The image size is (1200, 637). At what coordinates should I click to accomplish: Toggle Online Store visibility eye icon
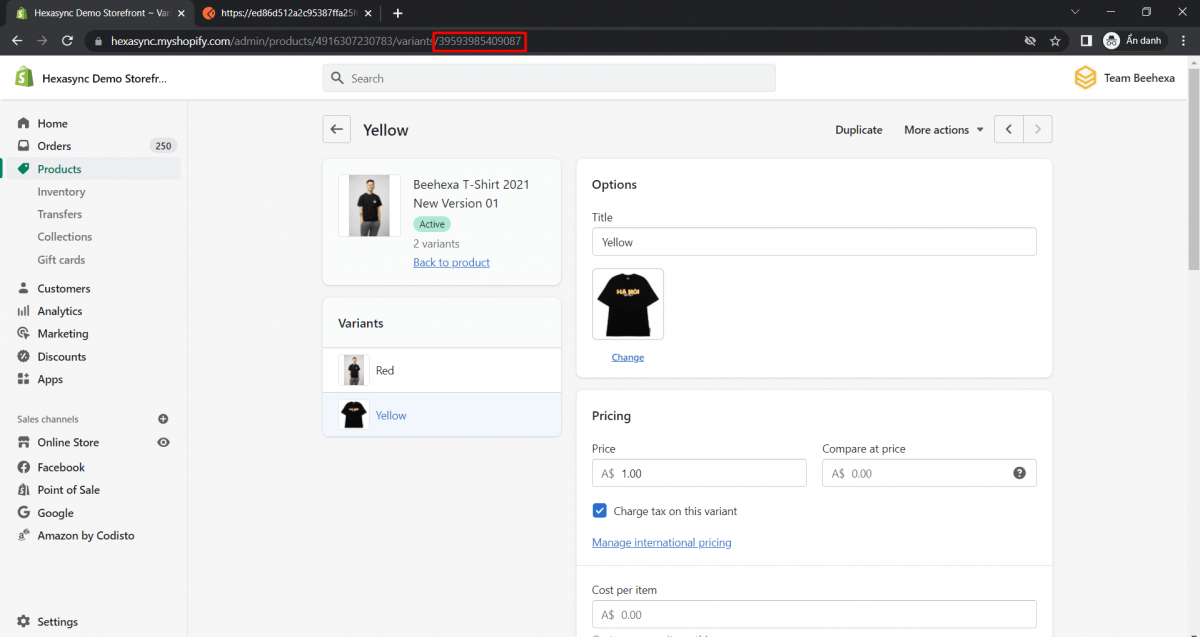(x=163, y=442)
